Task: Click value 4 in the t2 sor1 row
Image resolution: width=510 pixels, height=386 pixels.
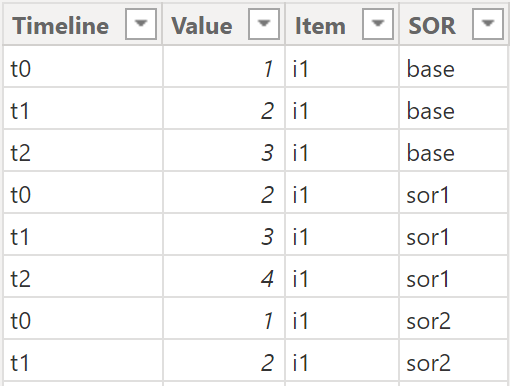Action: 224,276
